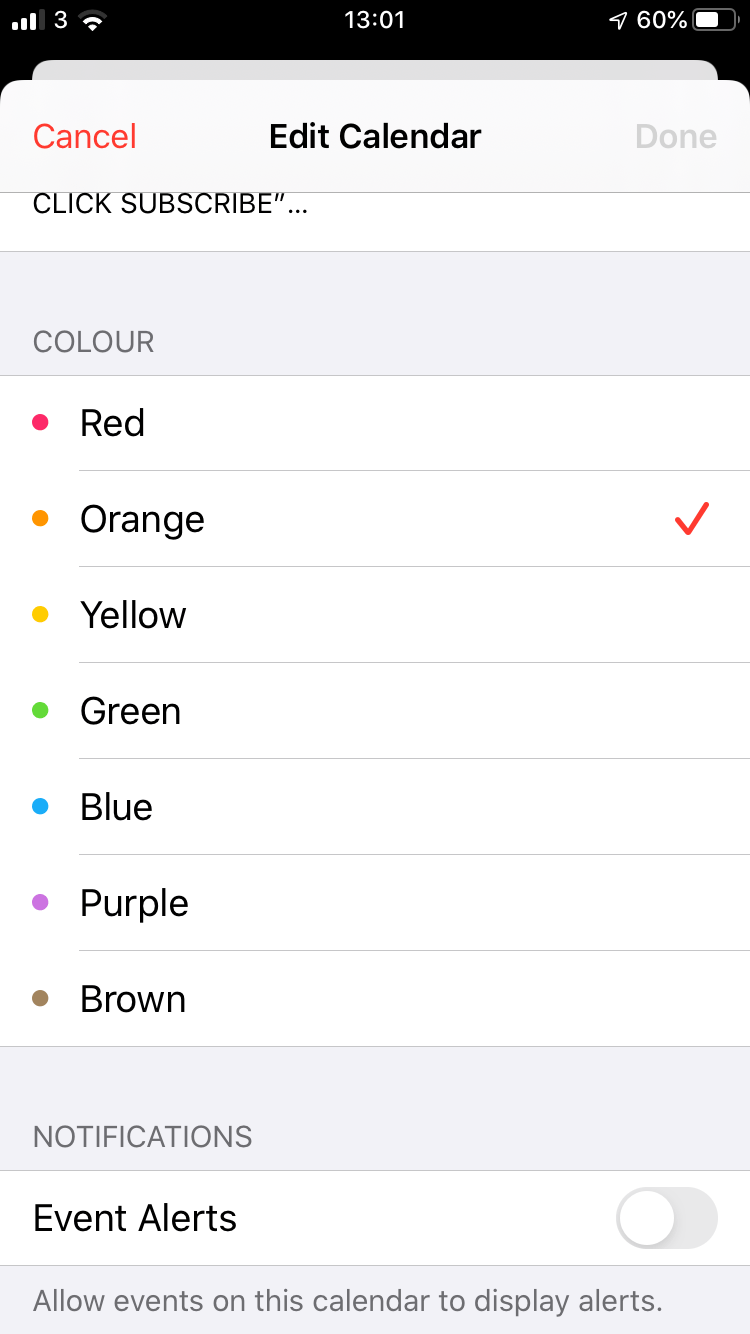Tap the purple colour dot
Screen dimensions: 750x1334
[x=40, y=903]
